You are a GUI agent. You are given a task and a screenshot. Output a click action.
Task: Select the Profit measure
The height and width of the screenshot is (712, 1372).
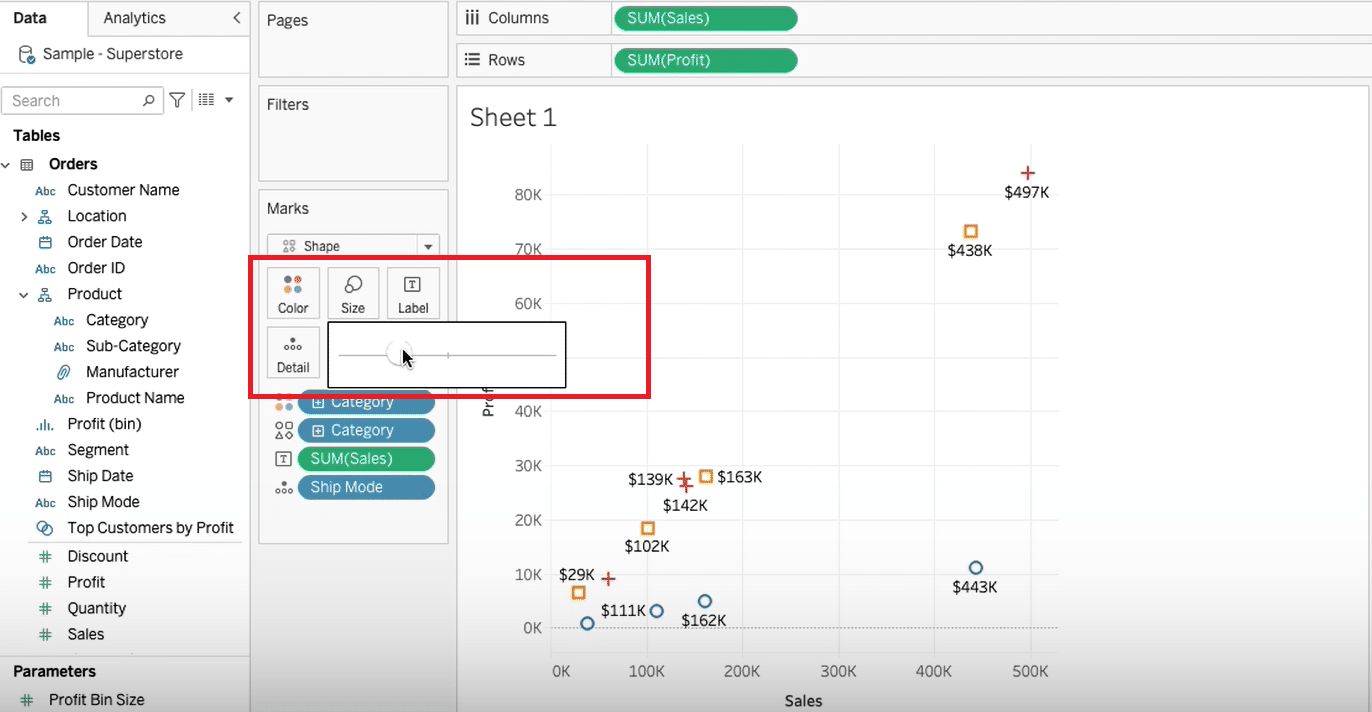[86, 582]
